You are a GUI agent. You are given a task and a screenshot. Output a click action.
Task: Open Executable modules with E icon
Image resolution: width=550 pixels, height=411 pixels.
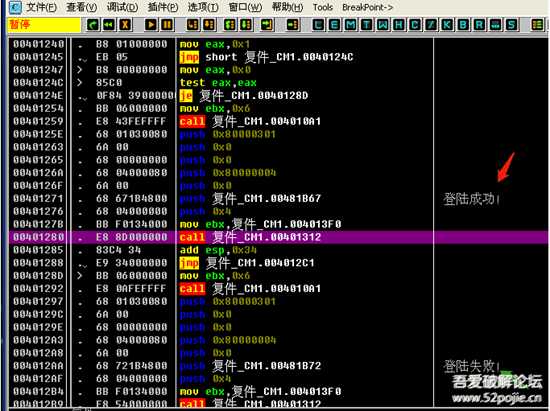(334, 25)
